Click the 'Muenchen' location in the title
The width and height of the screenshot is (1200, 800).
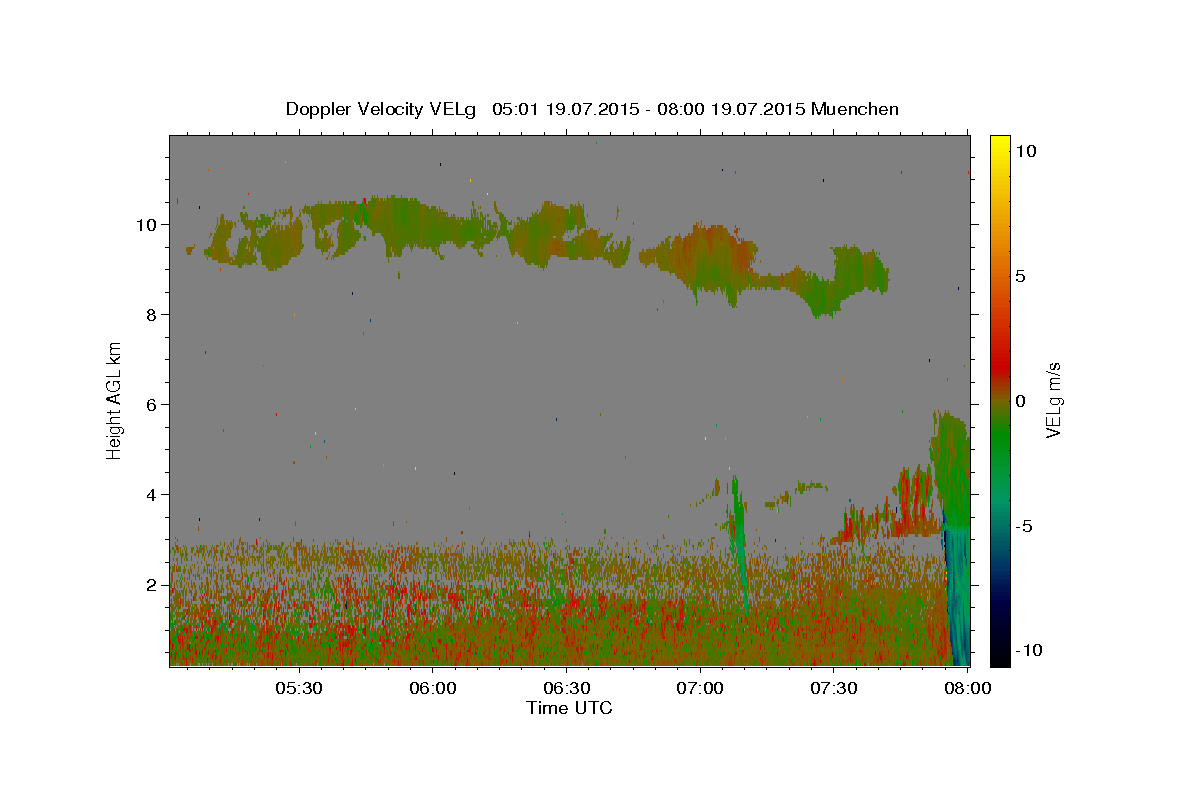[855, 109]
